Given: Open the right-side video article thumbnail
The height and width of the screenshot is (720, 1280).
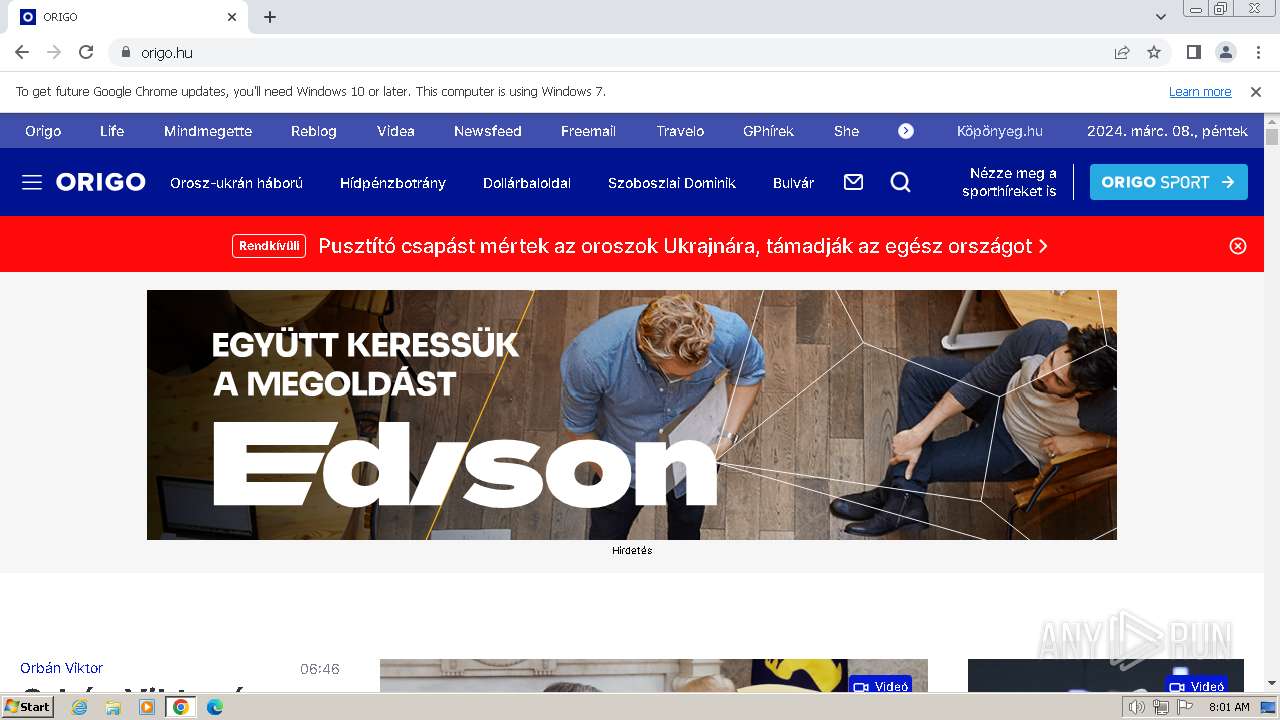Looking at the screenshot, I should pyautogui.click(x=1106, y=675).
